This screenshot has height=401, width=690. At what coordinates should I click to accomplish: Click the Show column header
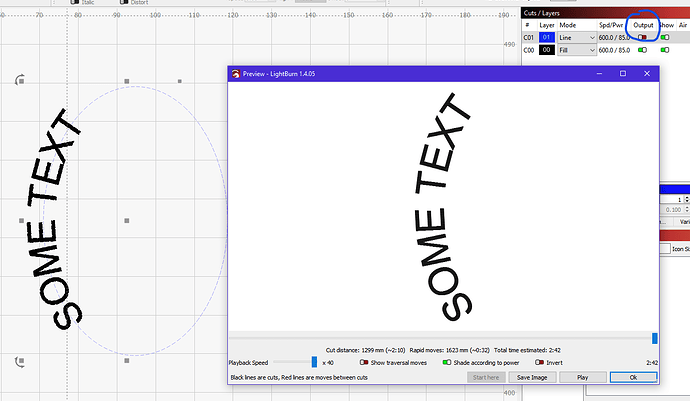pyautogui.click(x=667, y=25)
